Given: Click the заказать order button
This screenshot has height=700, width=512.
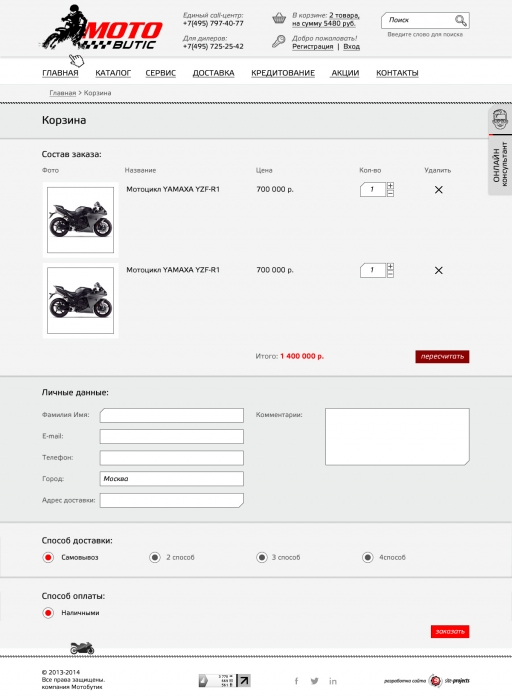Looking at the screenshot, I should tap(450, 632).
